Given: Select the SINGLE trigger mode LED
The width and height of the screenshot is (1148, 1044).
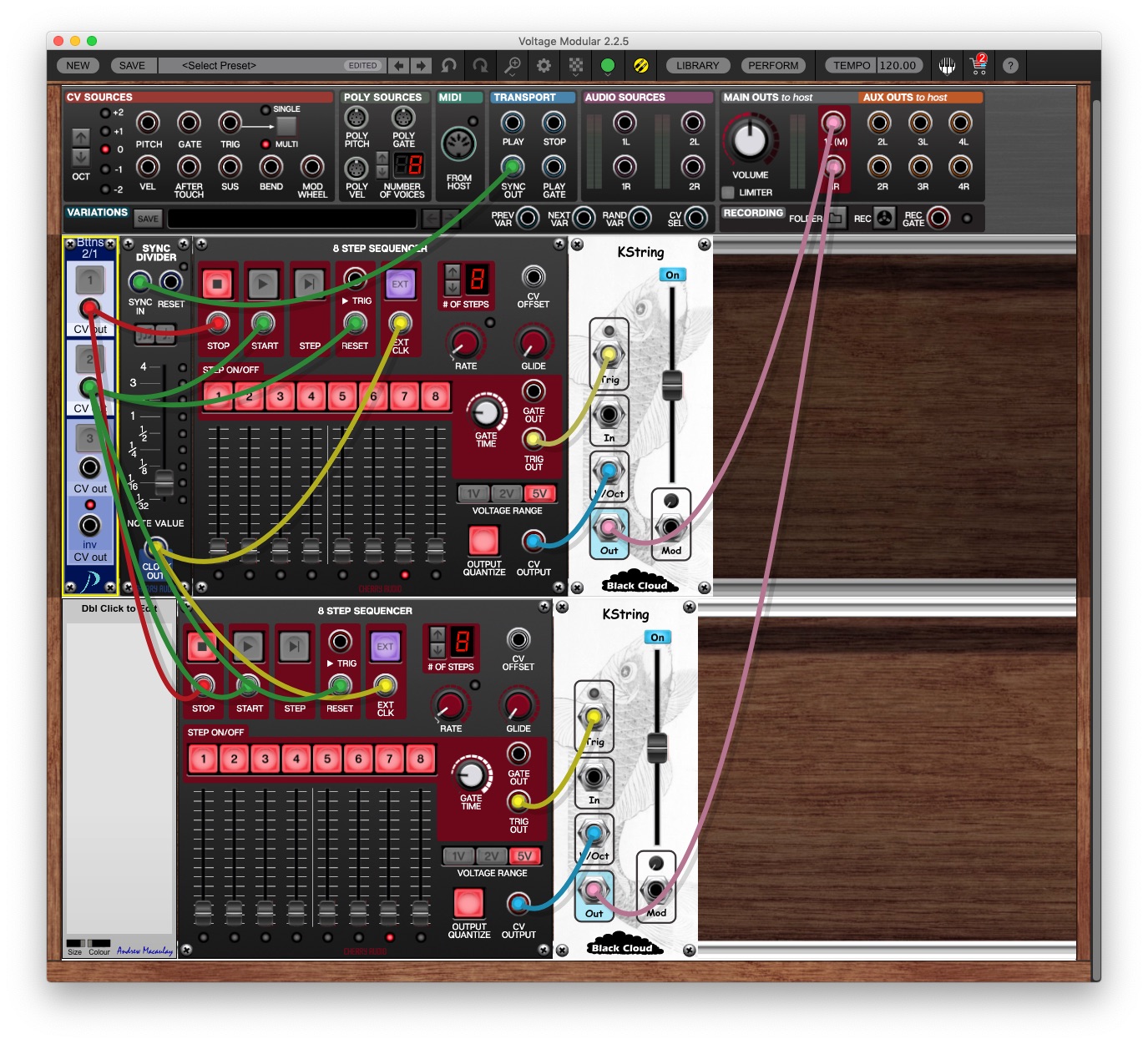Looking at the screenshot, I should [x=266, y=109].
